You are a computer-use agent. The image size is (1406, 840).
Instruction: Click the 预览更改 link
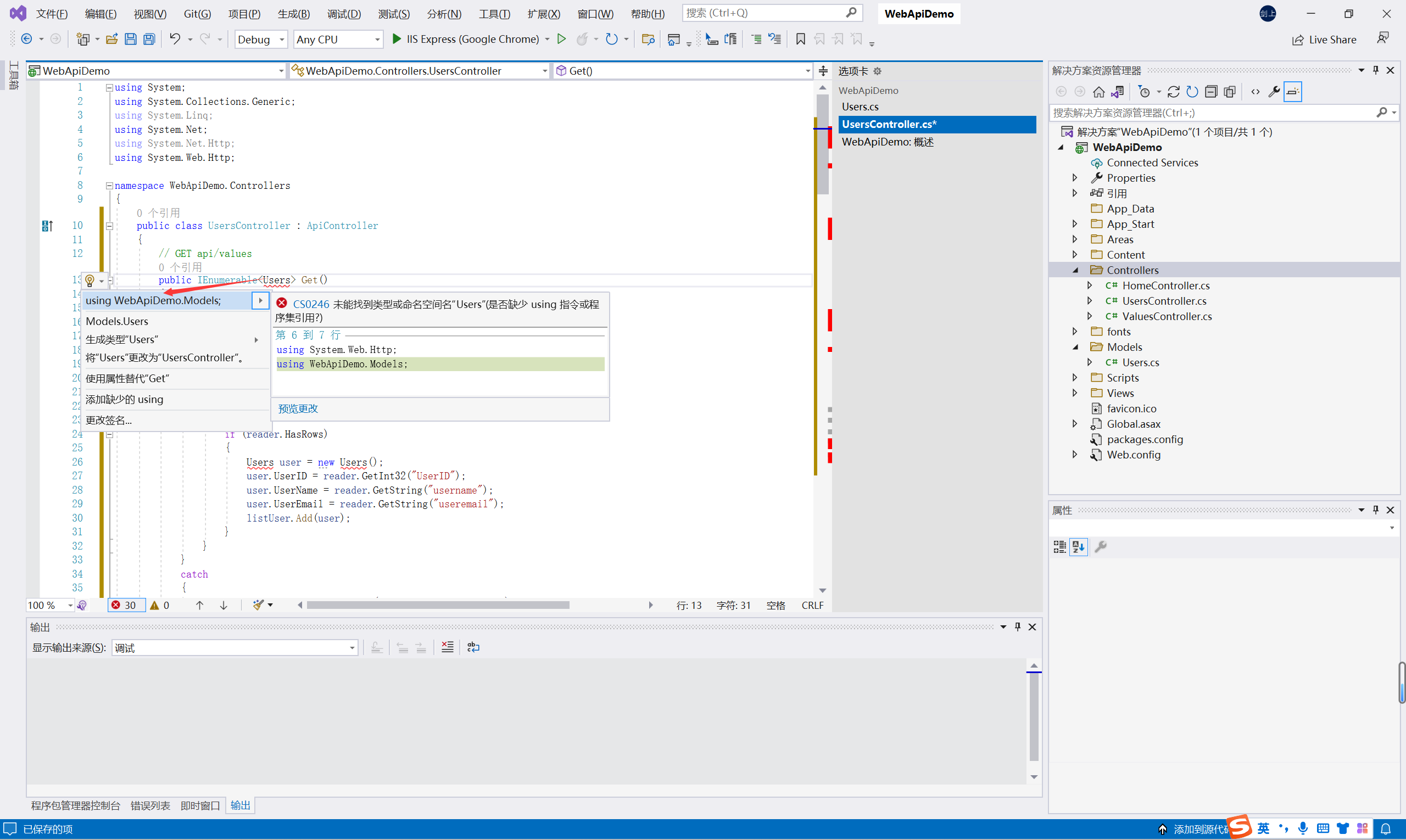(x=298, y=408)
